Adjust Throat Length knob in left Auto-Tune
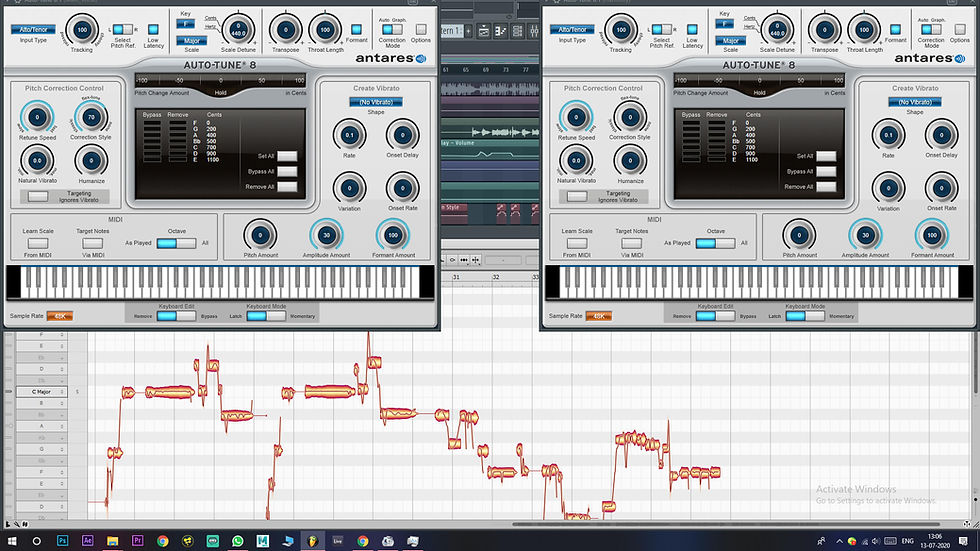The height and width of the screenshot is (551, 980). [x=325, y=29]
